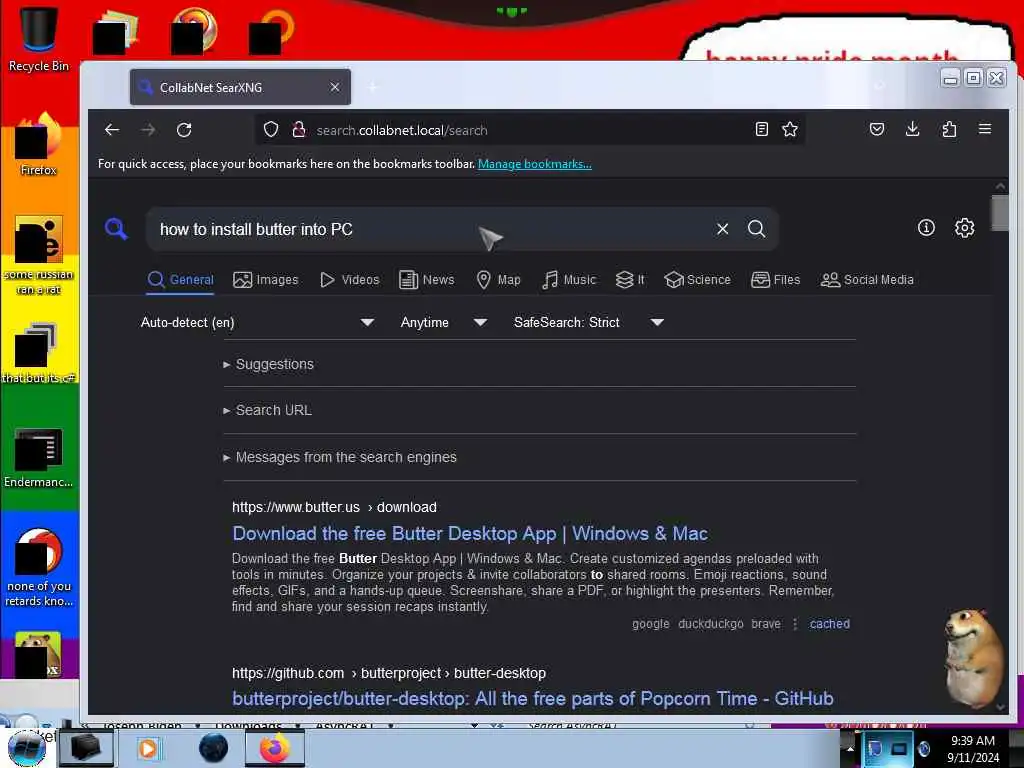
Task: Open the extensions puzzle icon
Action: pyautogui.click(x=950, y=129)
